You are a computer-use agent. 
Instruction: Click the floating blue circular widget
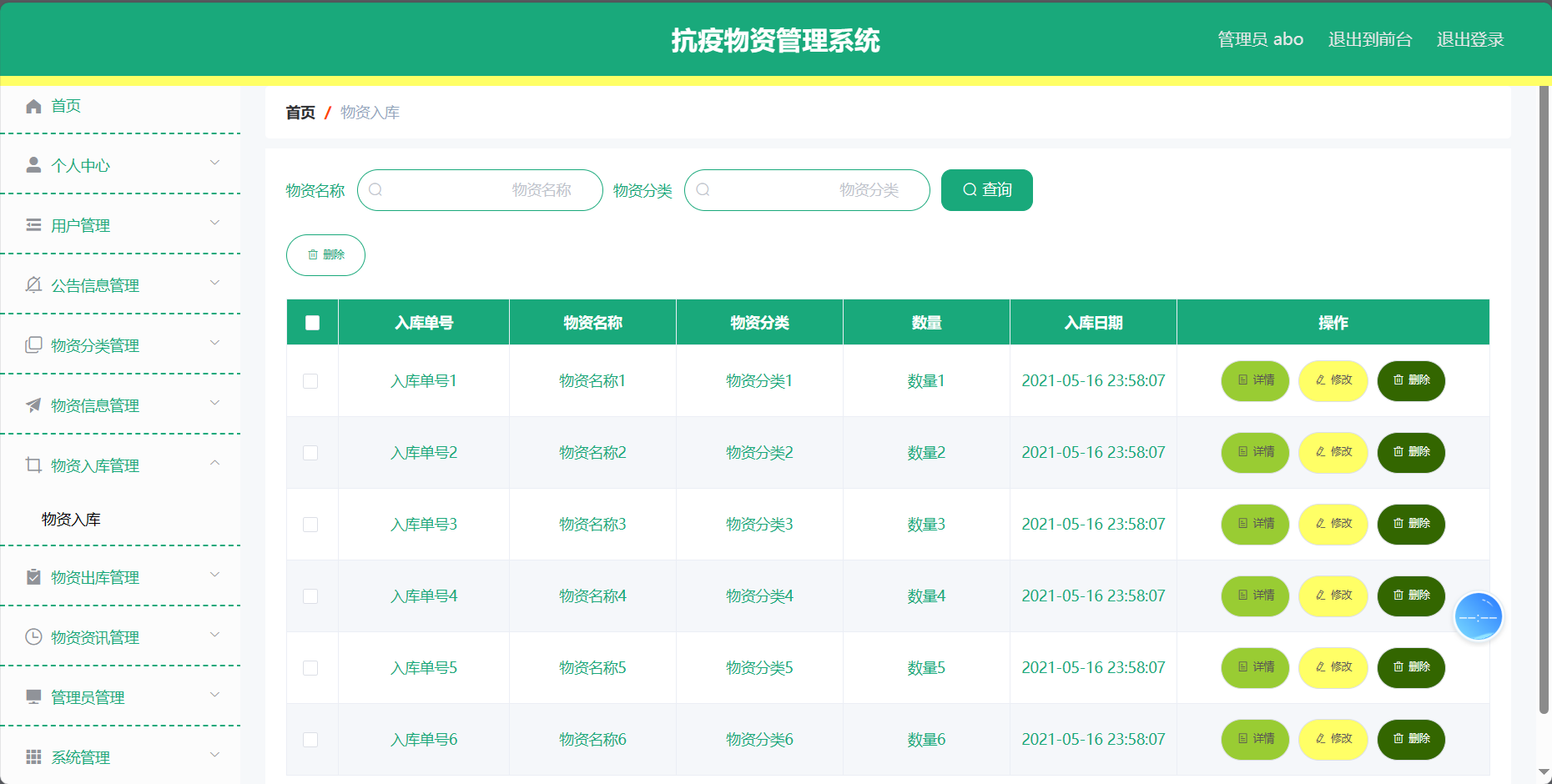[1478, 617]
